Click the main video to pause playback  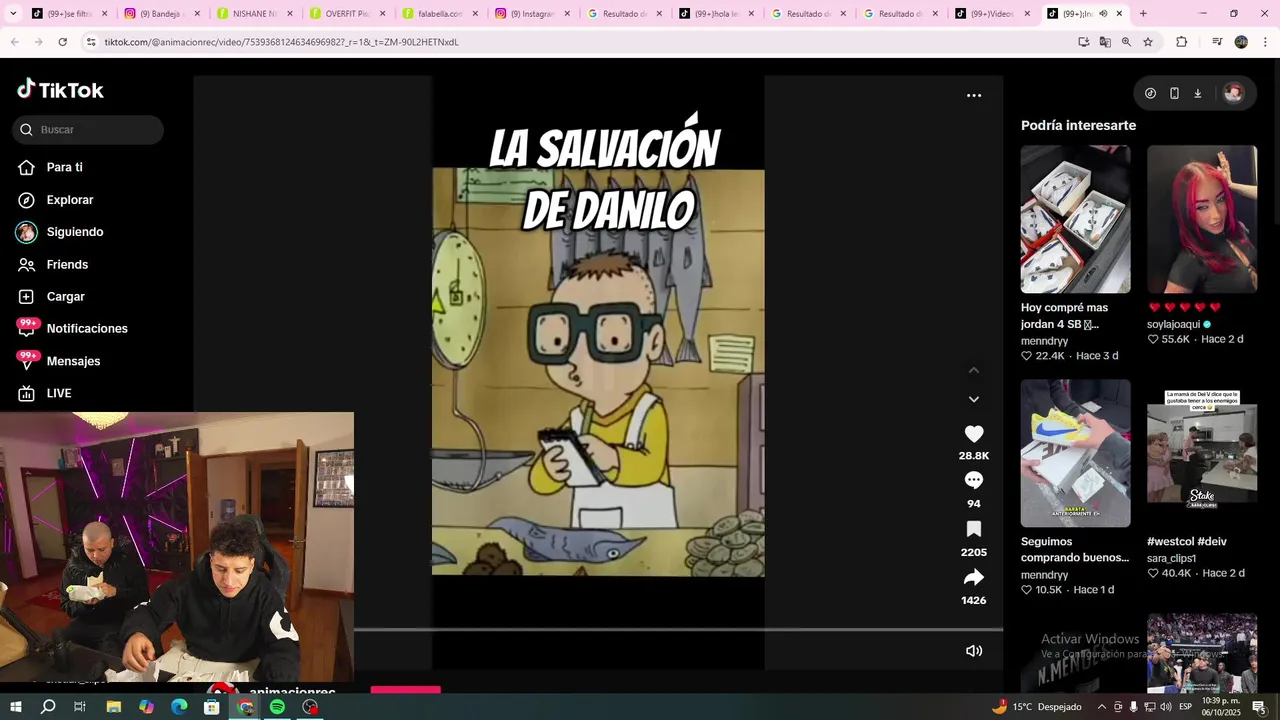tap(598, 372)
